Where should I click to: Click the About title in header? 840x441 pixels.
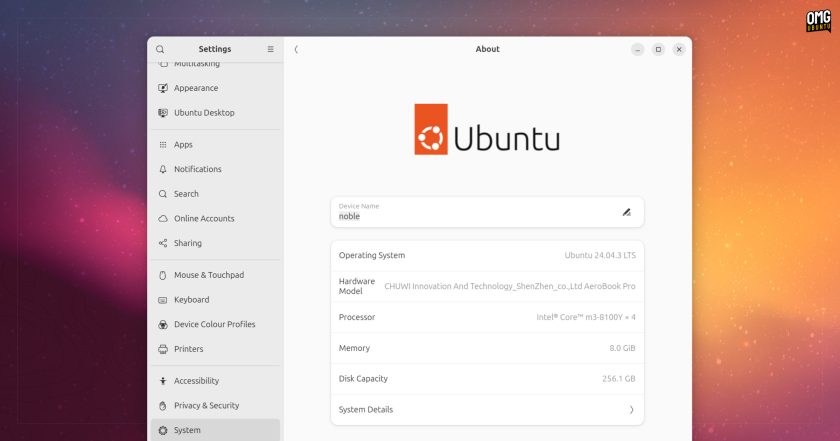click(x=488, y=49)
